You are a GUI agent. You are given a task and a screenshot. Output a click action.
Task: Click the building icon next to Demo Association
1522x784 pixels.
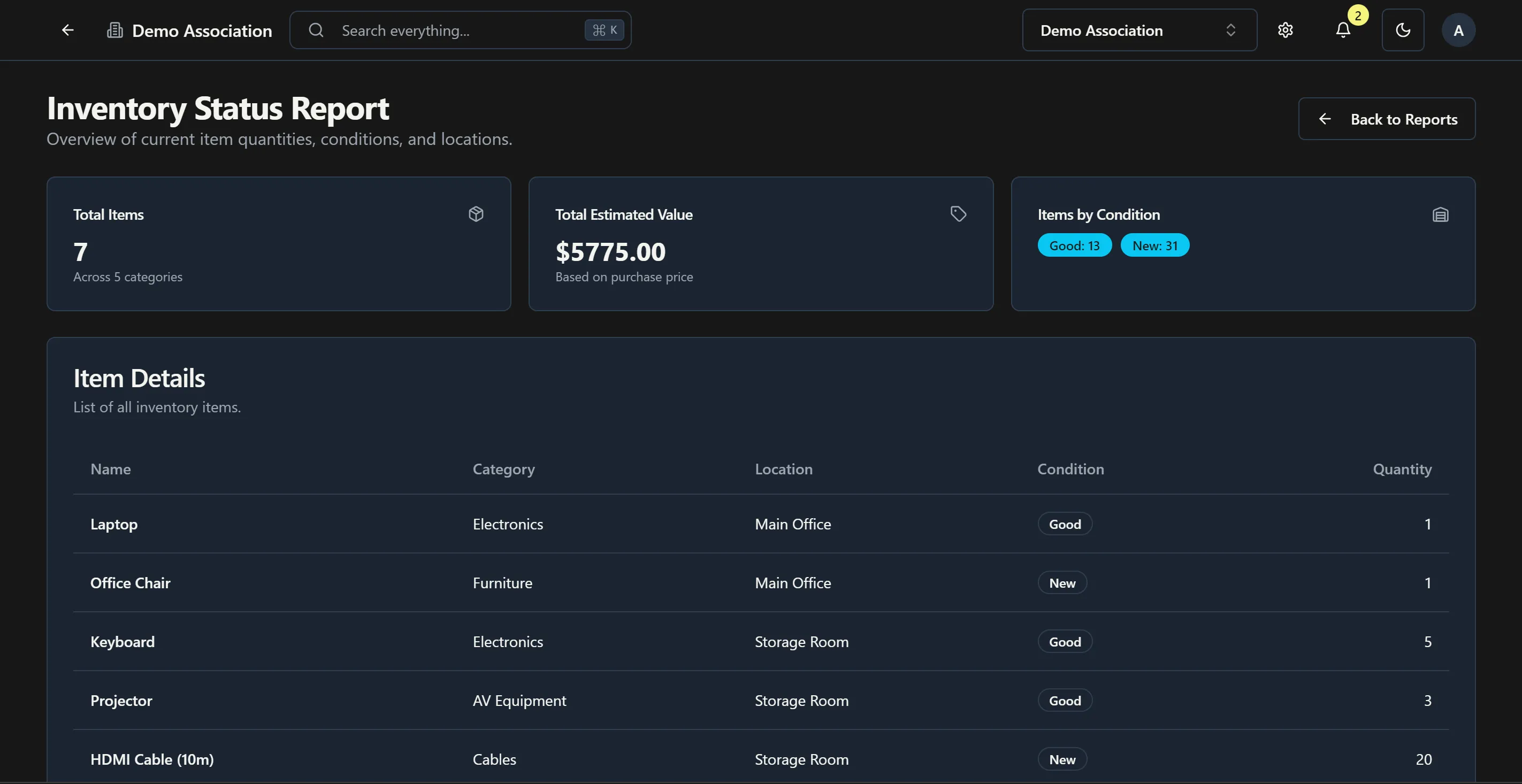tap(114, 29)
